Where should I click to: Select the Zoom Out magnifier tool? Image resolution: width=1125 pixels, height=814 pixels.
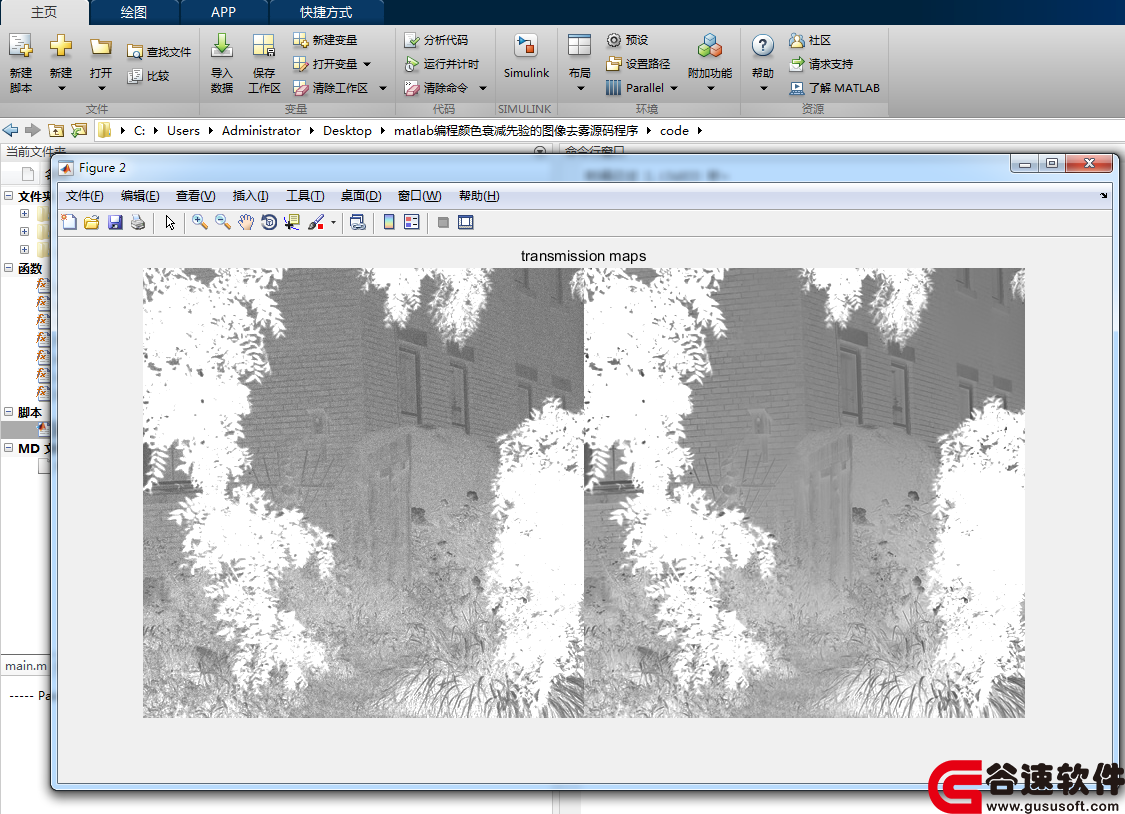click(x=222, y=222)
